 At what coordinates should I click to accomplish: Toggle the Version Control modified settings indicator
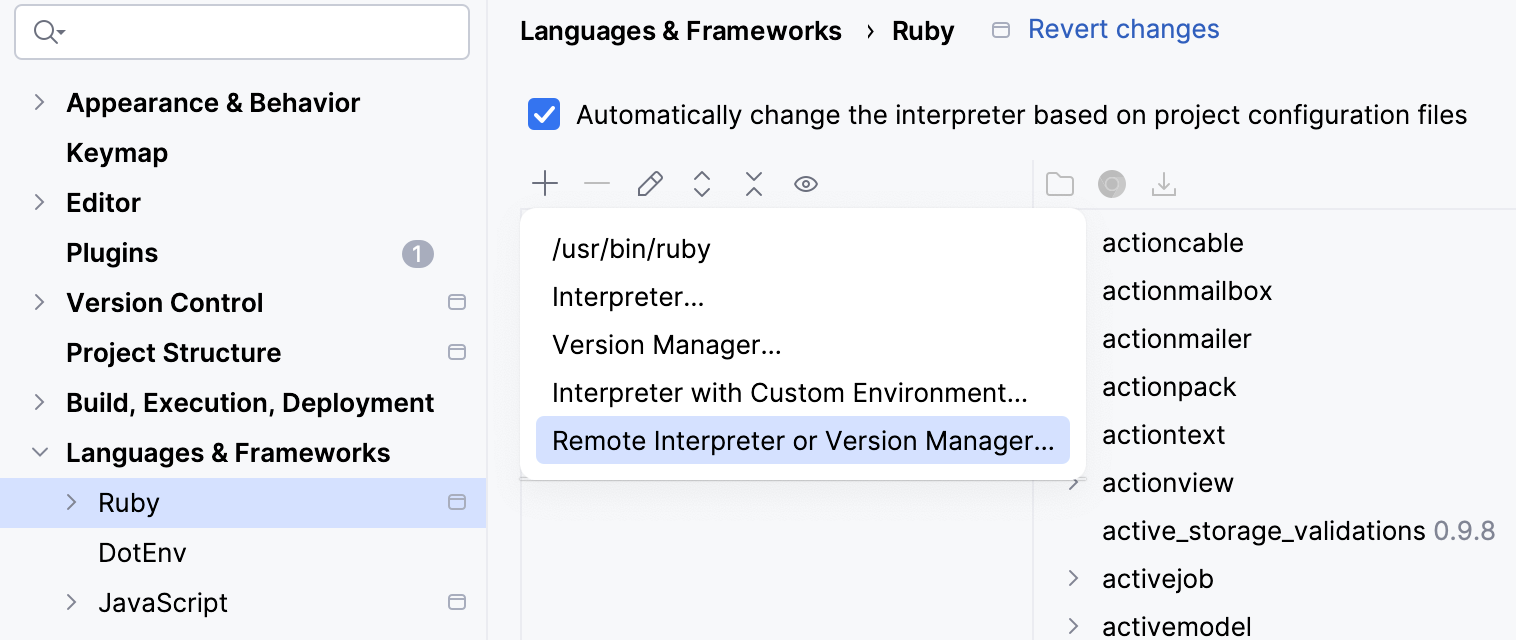[457, 303]
